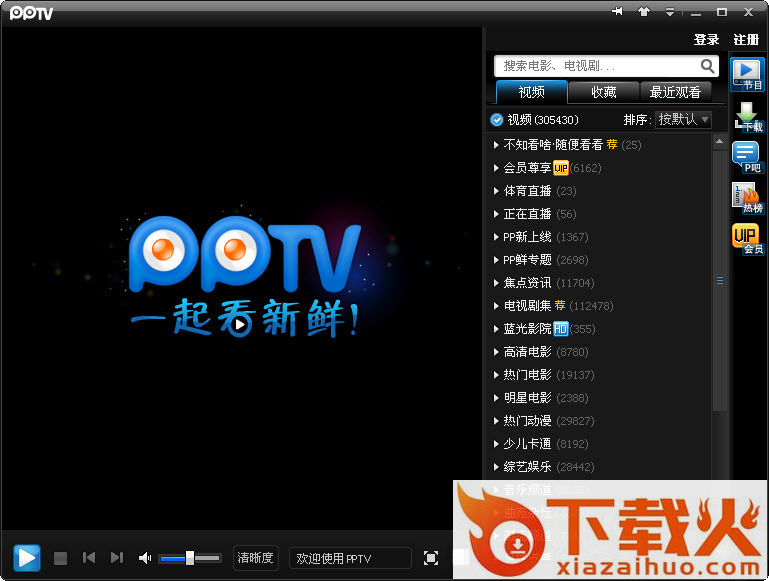Image resolution: width=769 pixels, height=581 pixels.
Task: Pin the window with the pushpin icon
Action: coord(617,11)
